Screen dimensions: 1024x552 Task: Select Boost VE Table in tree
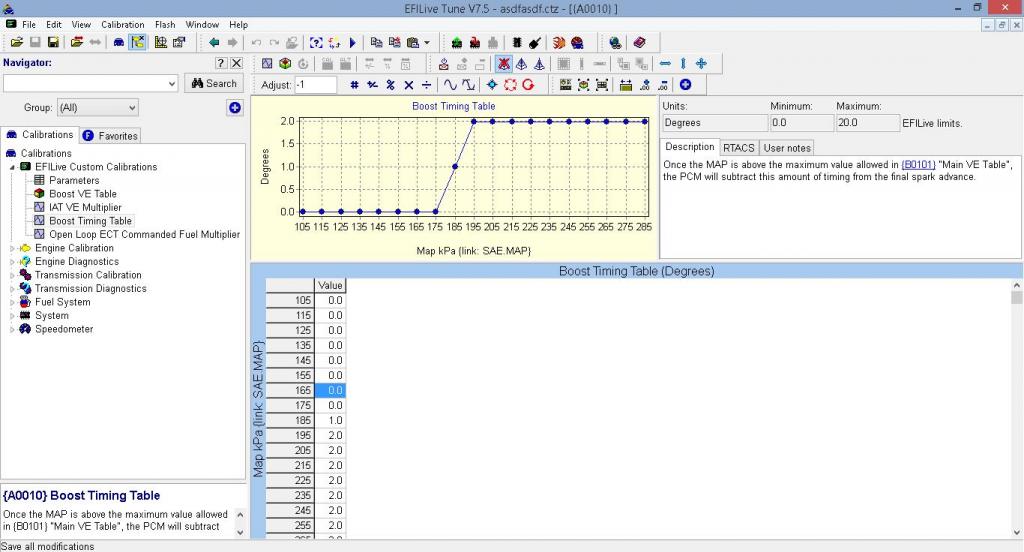click(x=82, y=194)
